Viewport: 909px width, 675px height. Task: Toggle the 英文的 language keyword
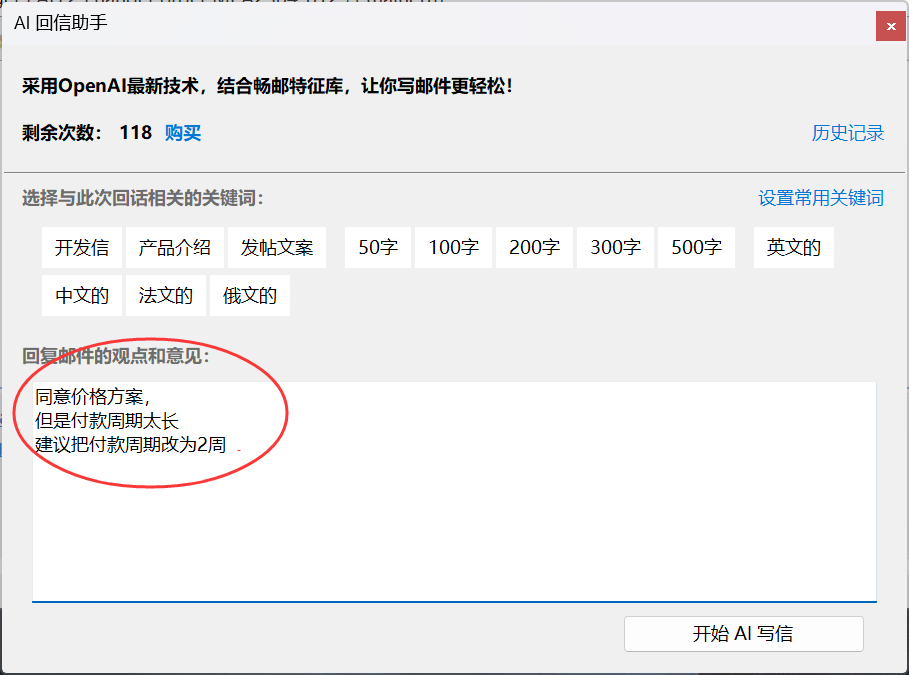coord(794,248)
